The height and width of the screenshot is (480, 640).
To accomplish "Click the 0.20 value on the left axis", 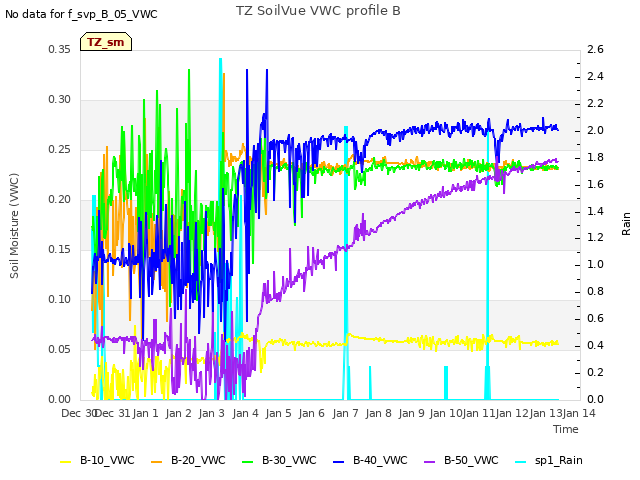I will (60, 200).
